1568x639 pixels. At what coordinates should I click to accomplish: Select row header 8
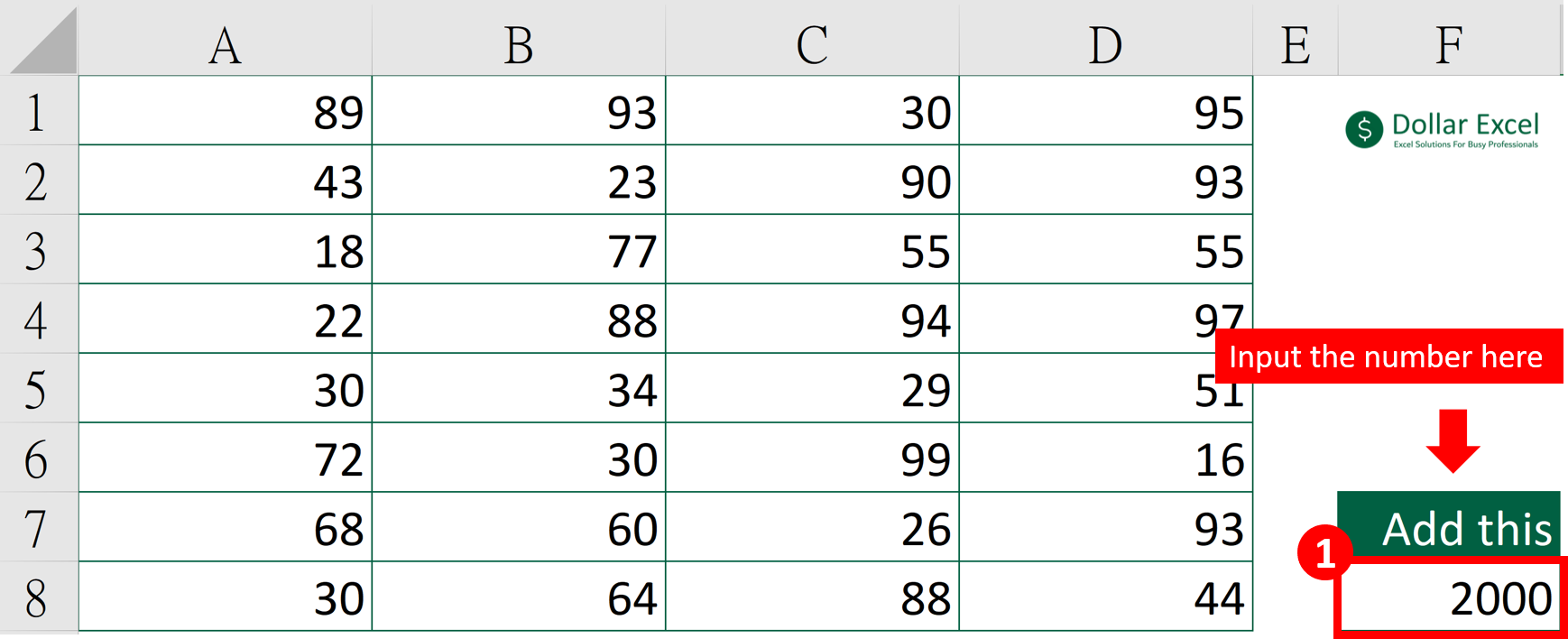pos(38,596)
